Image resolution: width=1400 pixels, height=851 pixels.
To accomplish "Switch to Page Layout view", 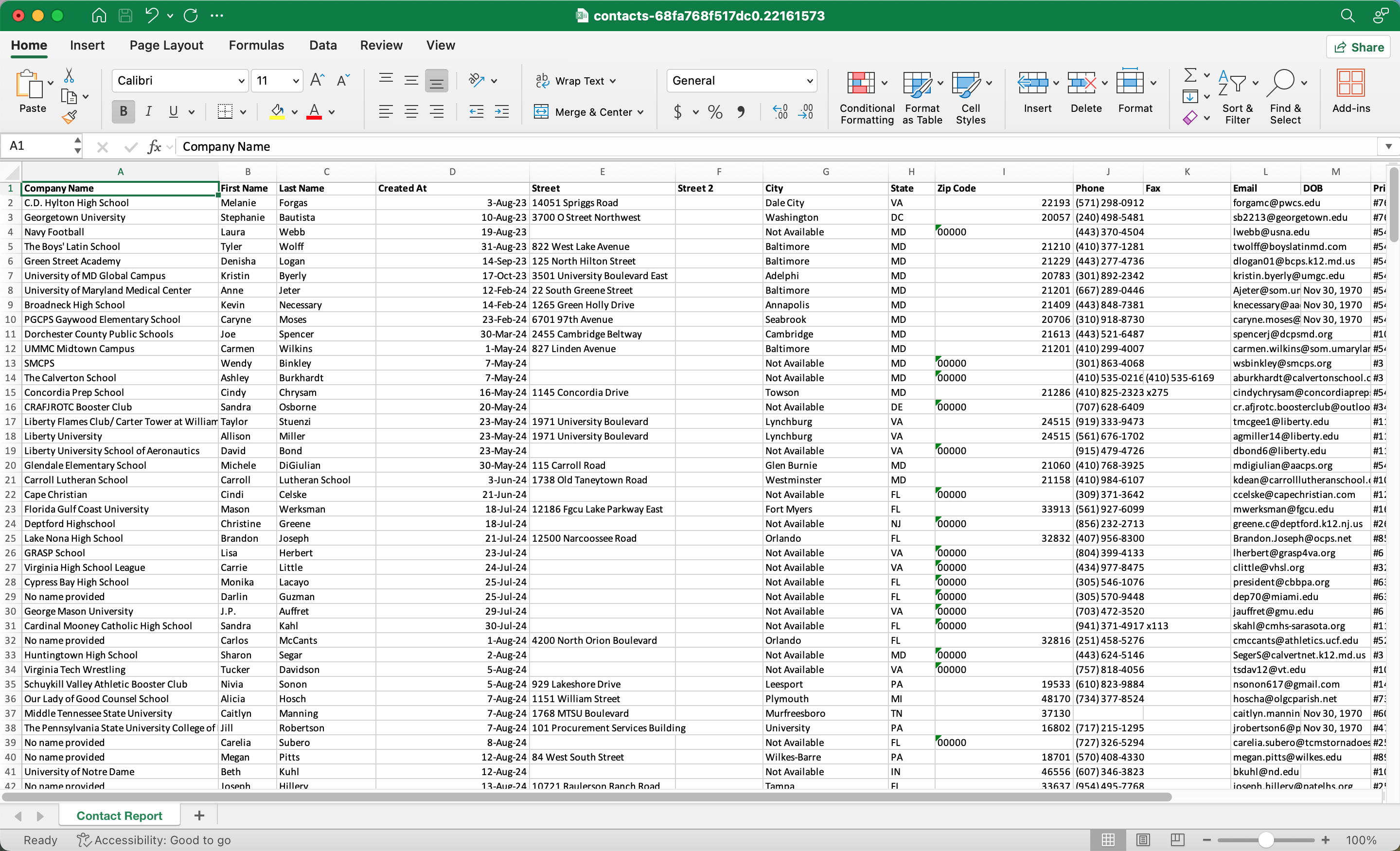I will [1143, 840].
